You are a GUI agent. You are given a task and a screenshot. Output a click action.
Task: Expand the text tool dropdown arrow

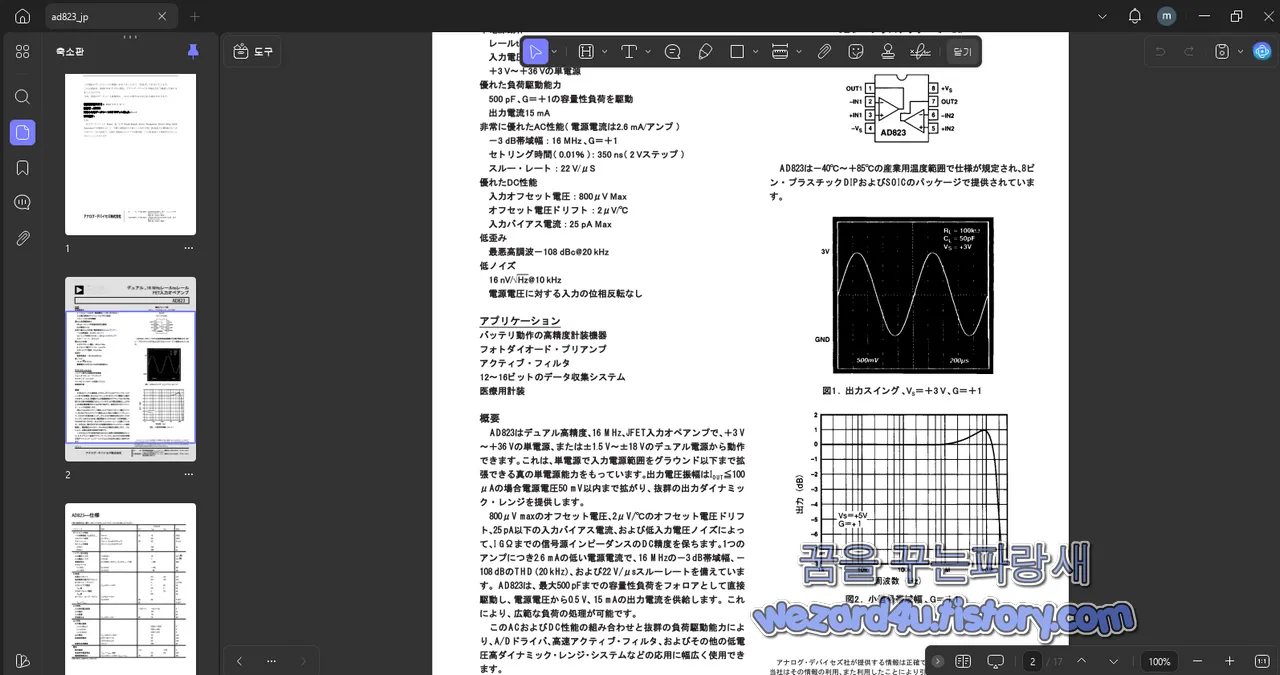(x=648, y=51)
